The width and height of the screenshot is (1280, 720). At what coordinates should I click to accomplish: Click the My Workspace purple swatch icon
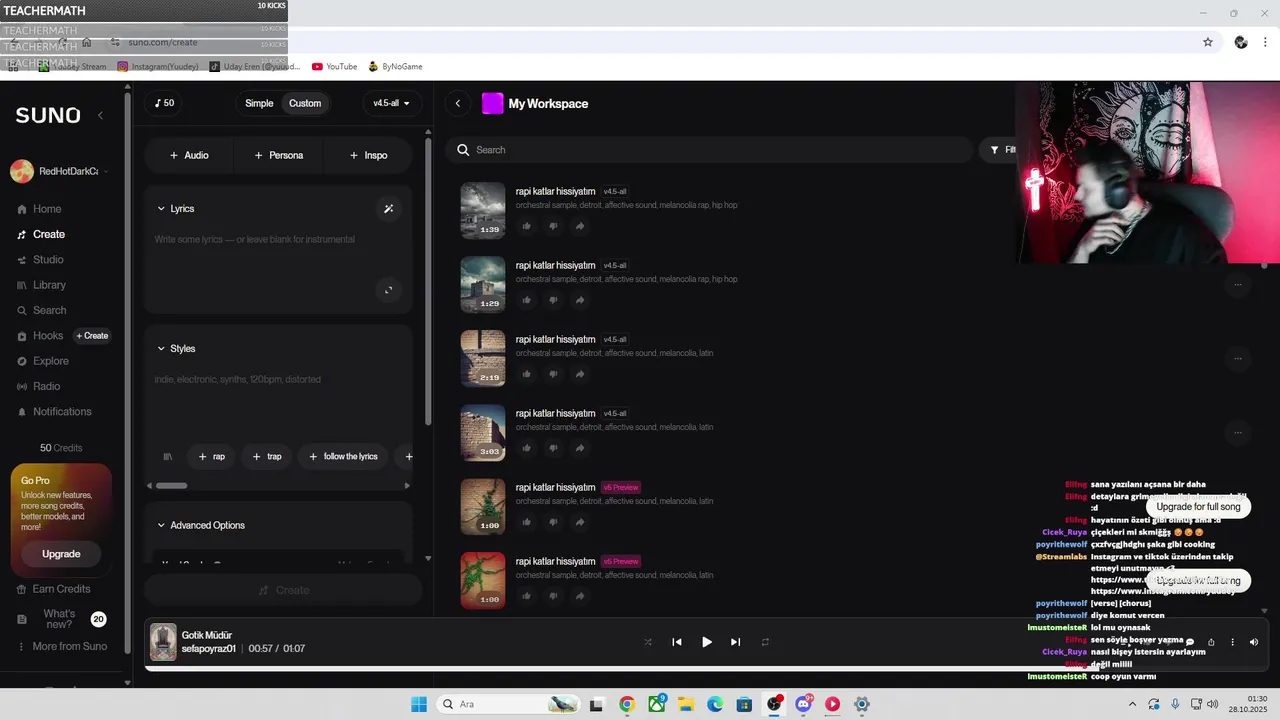pyautogui.click(x=492, y=103)
